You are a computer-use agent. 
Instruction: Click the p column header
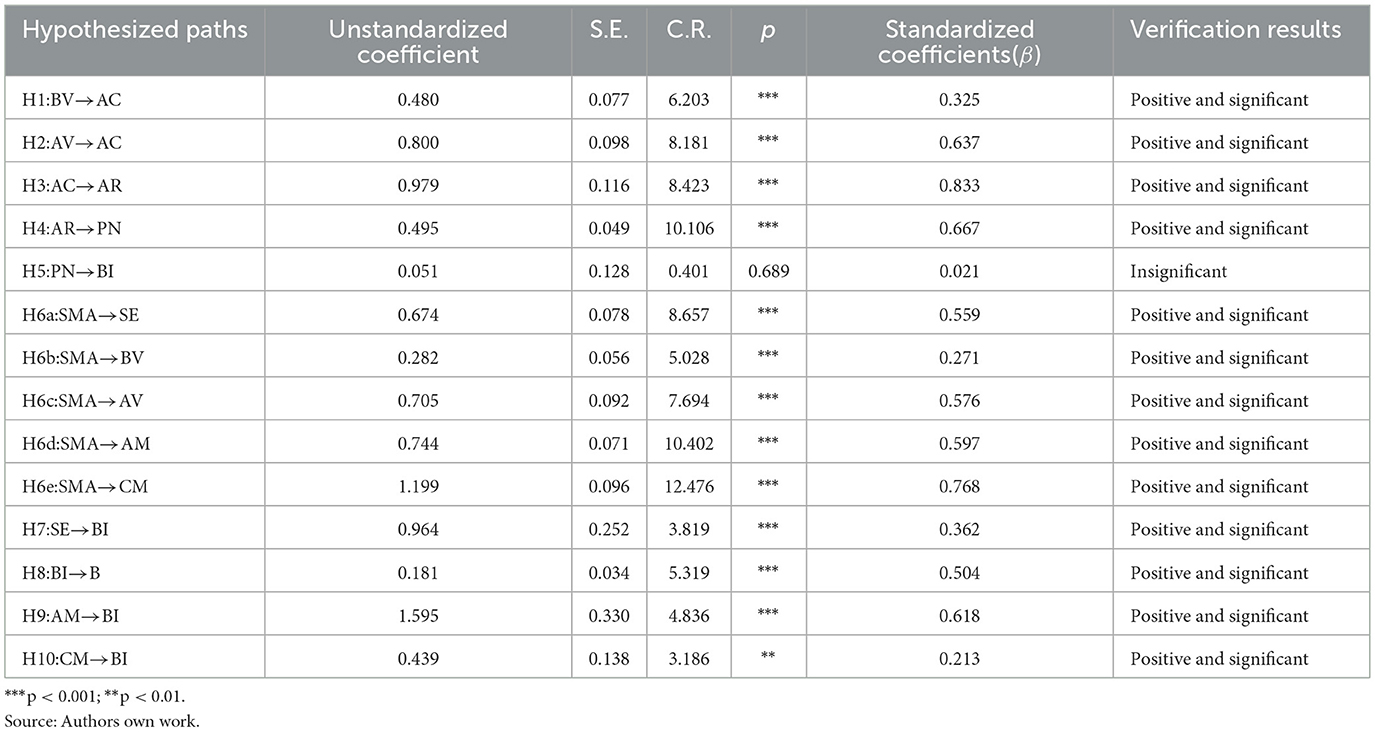768,30
